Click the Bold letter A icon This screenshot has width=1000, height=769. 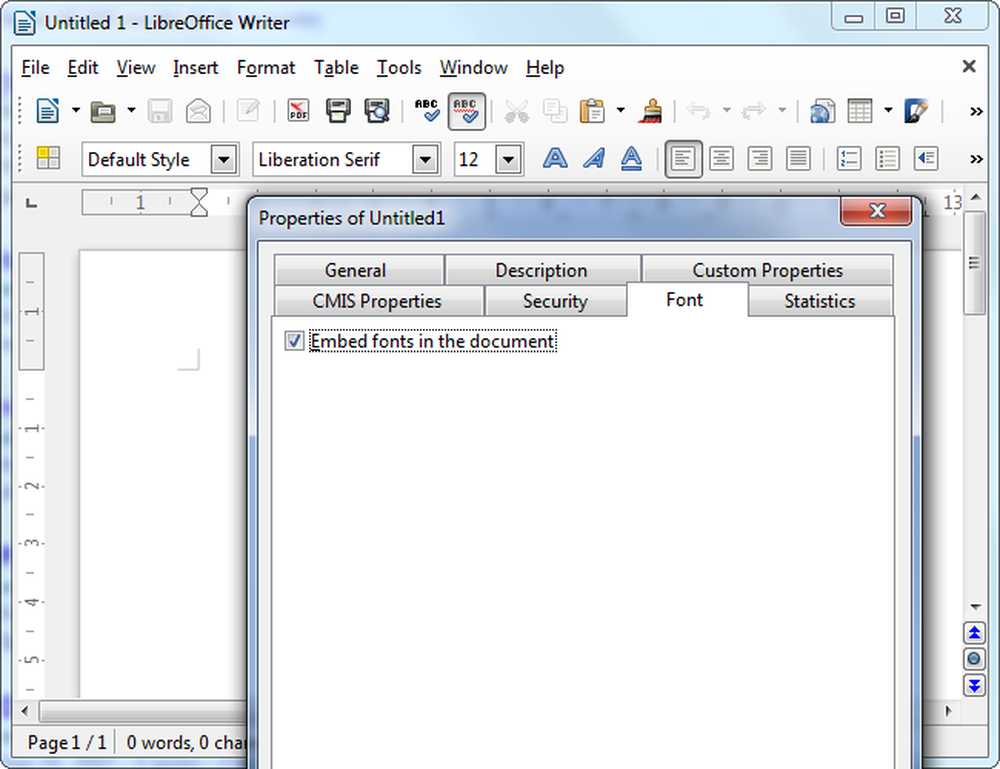pyautogui.click(x=555, y=158)
